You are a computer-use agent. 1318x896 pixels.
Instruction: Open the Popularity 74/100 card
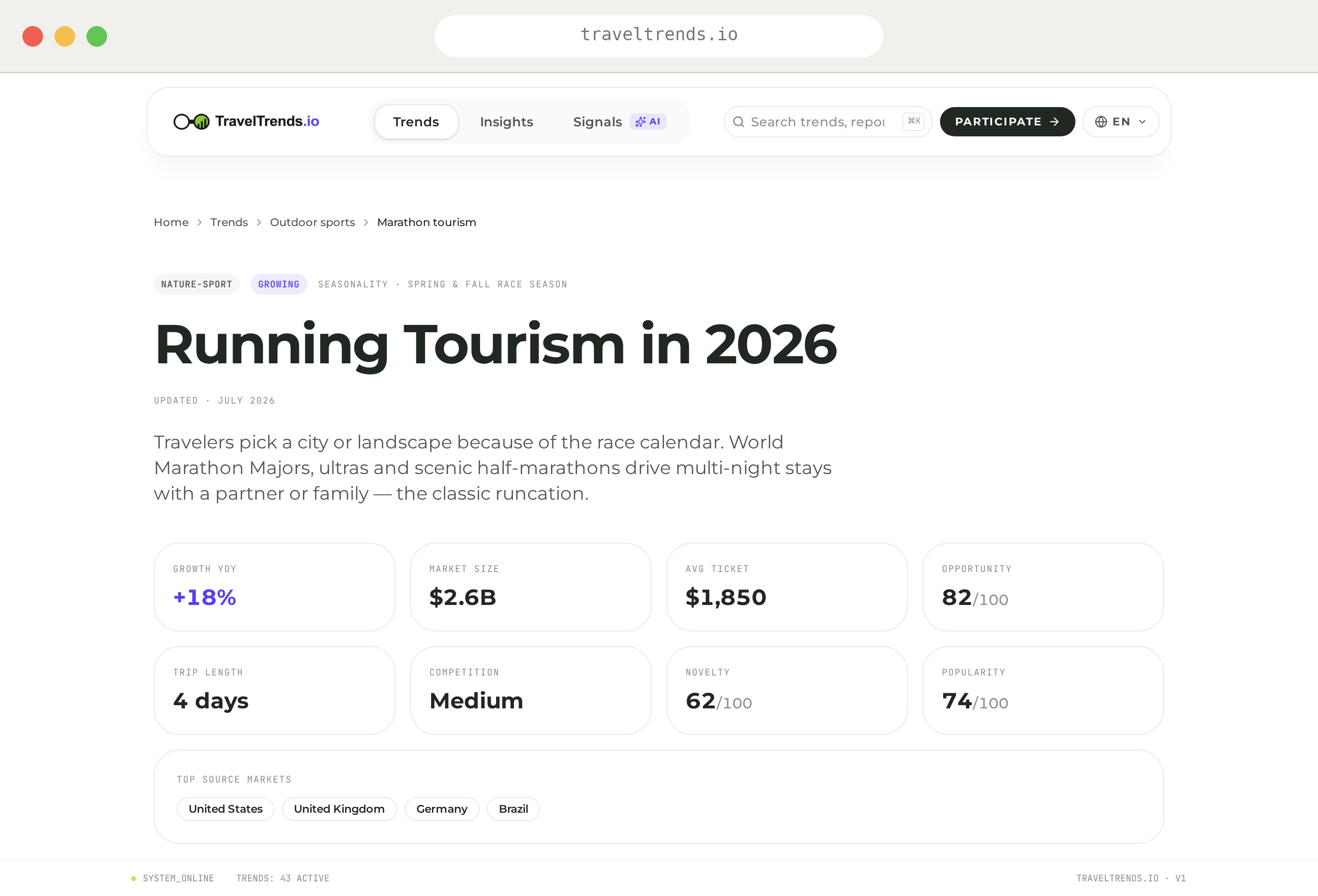[x=1043, y=690]
